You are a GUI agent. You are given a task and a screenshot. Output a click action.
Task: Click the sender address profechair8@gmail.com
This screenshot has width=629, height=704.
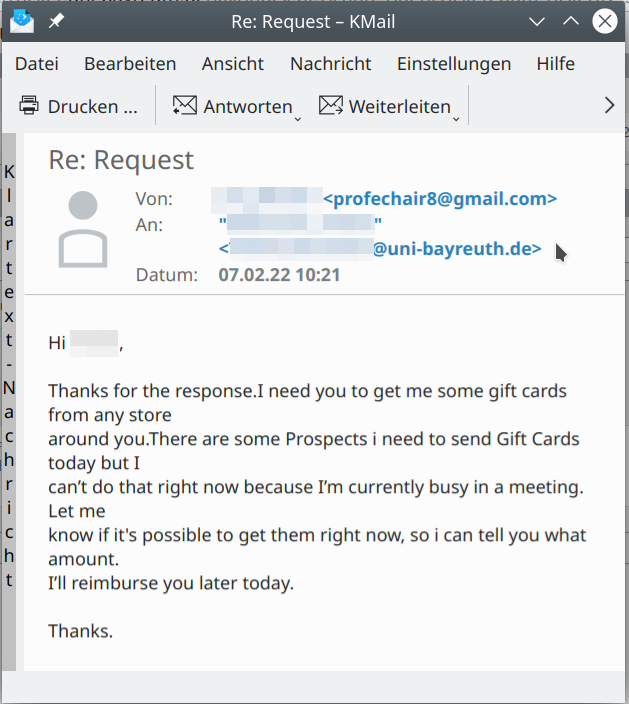pyautogui.click(x=440, y=198)
